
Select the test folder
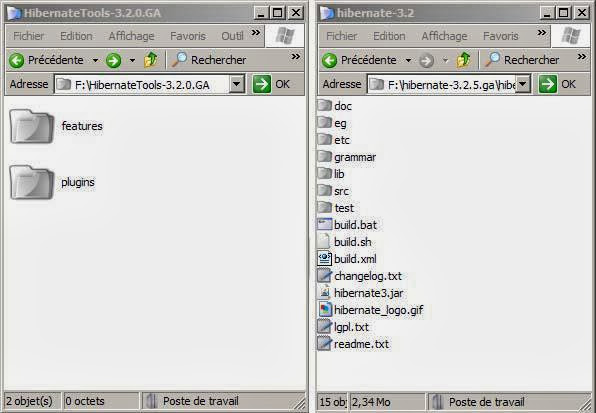point(336,207)
